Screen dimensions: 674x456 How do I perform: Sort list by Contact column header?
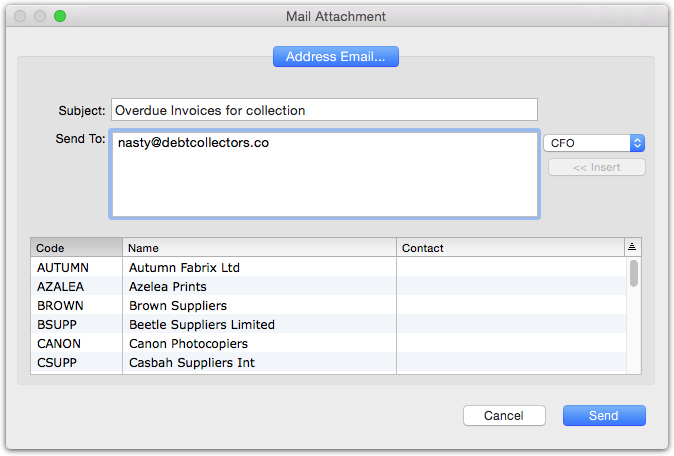[510, 248]
